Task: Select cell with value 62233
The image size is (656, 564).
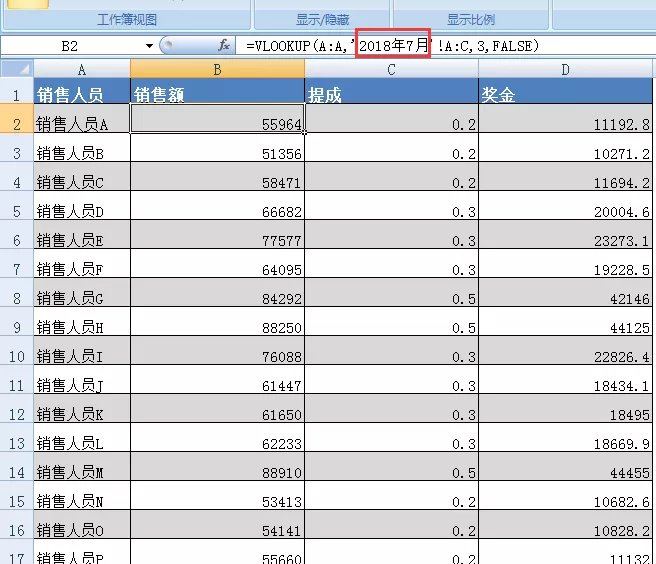Action: coord(218,438)
